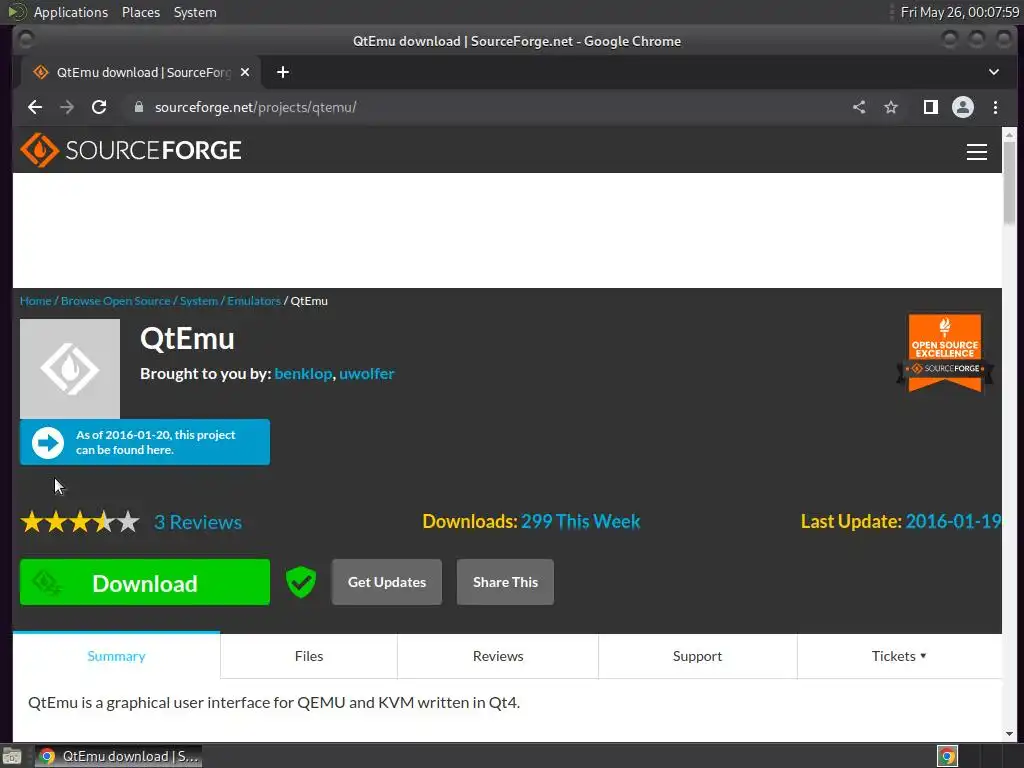Click the QtEmu download taskbar entry
This screenshot has width=1024, height=768.
tap(118, 756)
